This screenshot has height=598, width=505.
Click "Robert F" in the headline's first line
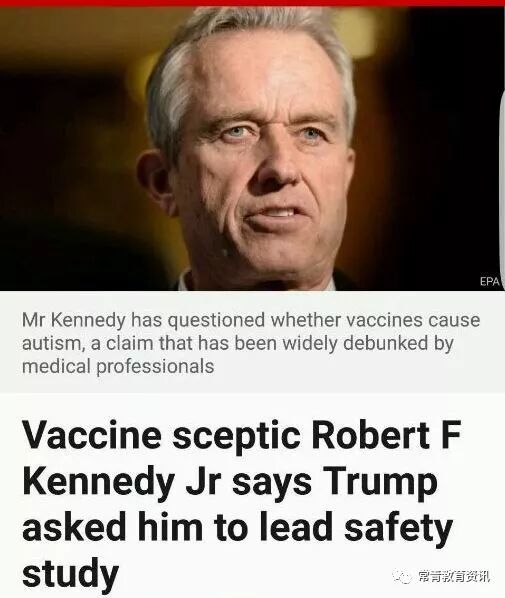tap(386, 435)
